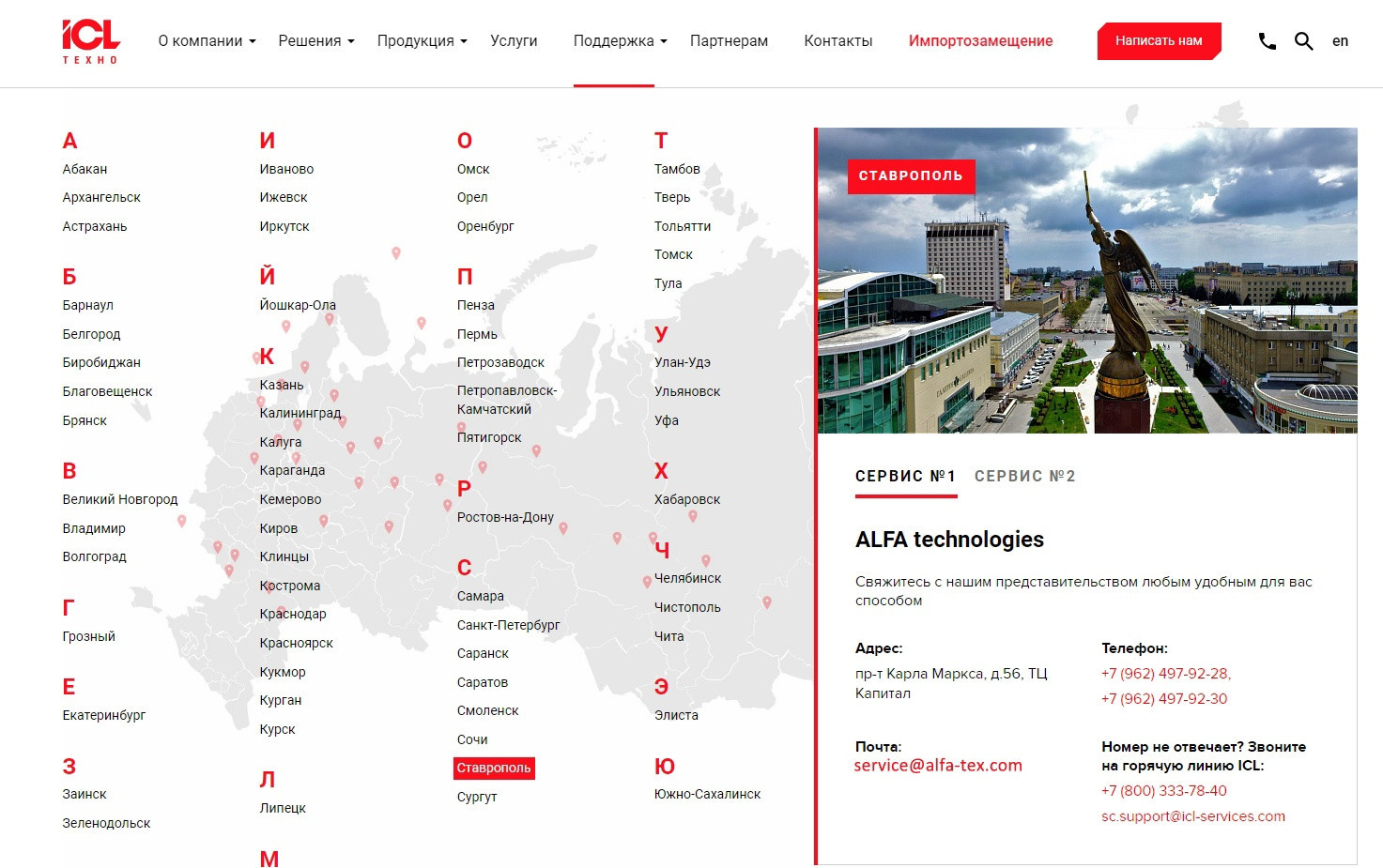Select the city Тольятти
The image size is (1383, 868).
pos(683,227)
